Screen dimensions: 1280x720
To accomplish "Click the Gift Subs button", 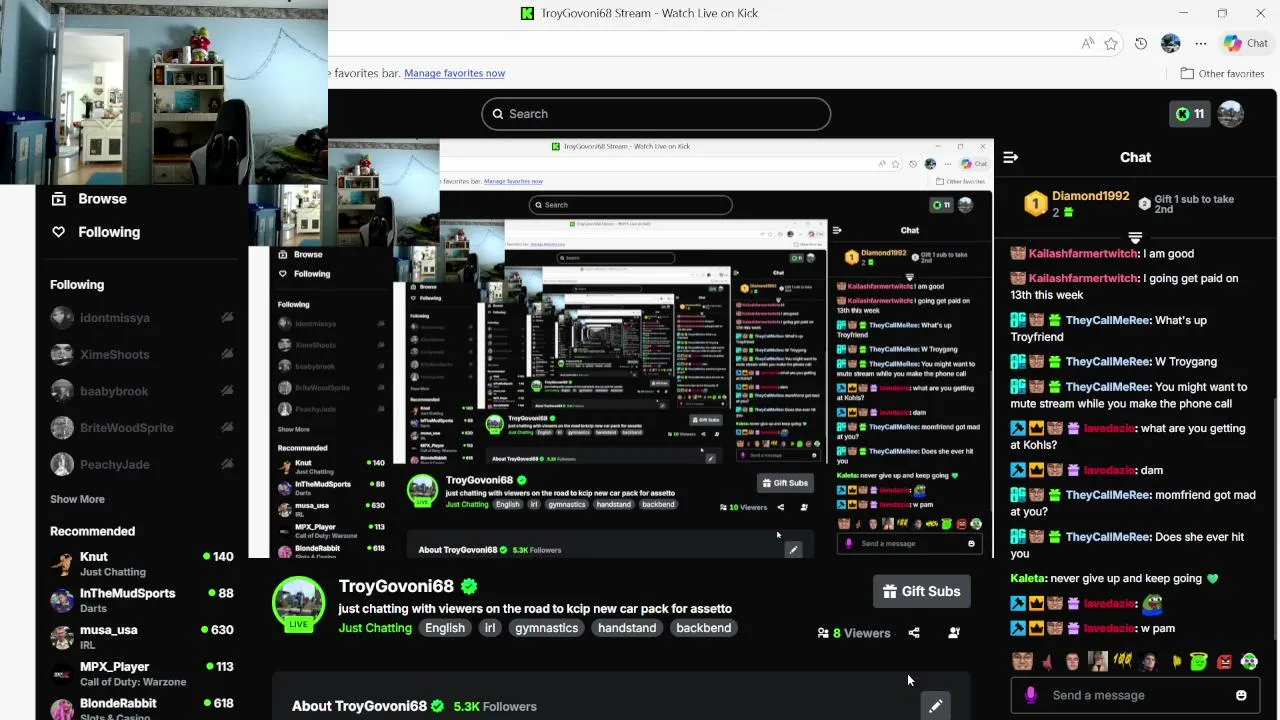I will (x=921, y=591).
